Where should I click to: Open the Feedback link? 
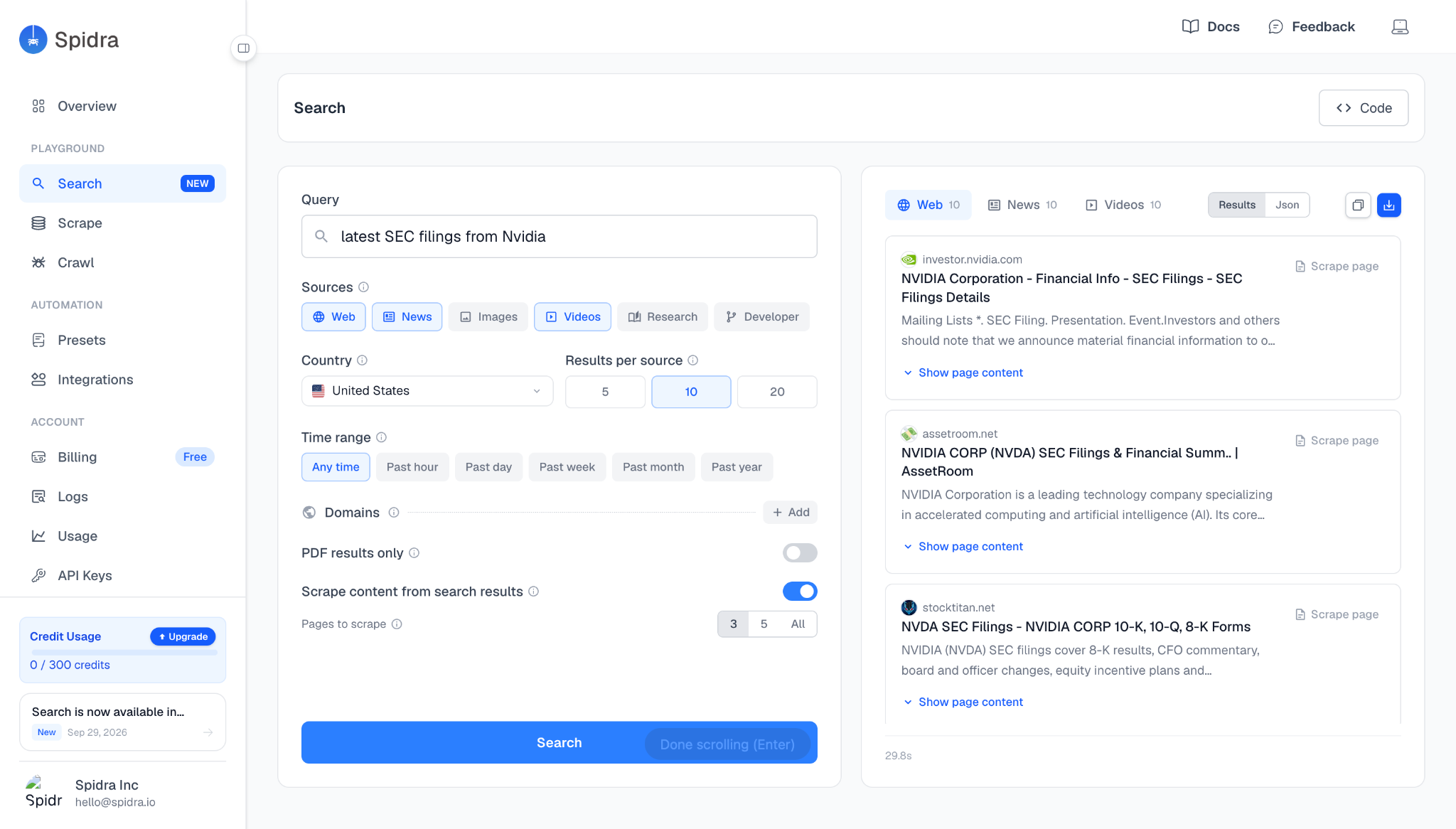point(1312,27)
